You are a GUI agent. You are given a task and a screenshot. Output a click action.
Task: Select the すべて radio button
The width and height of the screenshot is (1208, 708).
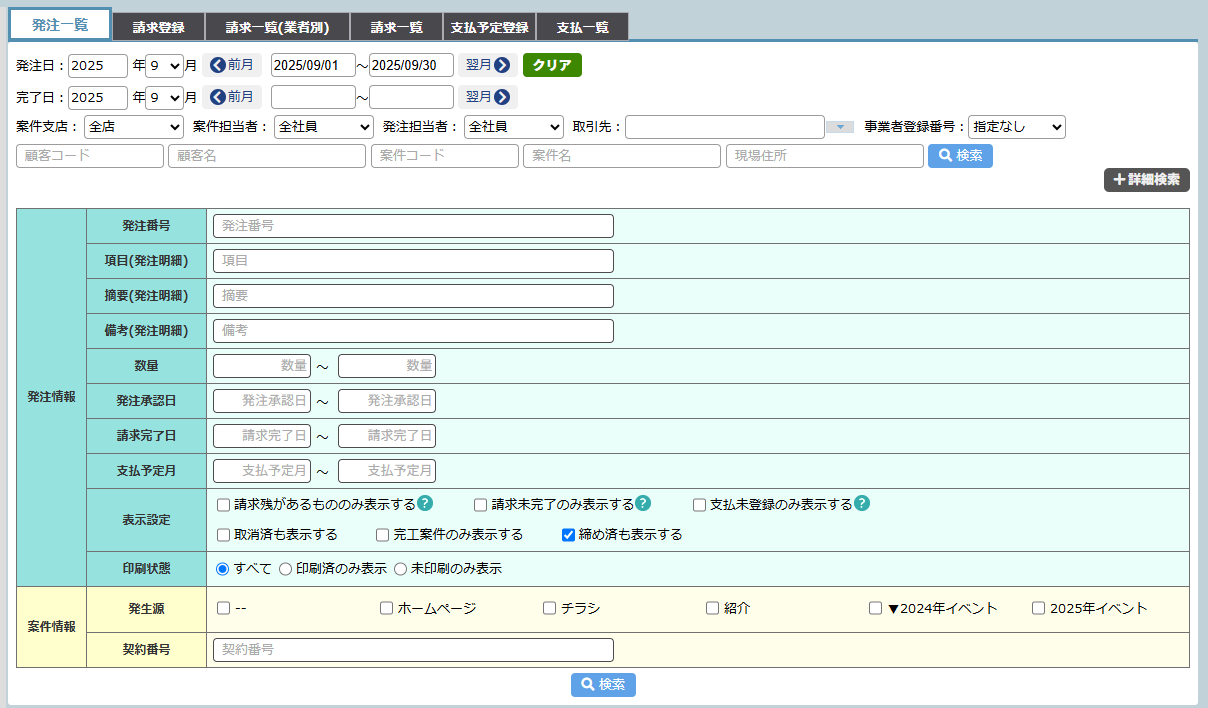coord(223,569)
